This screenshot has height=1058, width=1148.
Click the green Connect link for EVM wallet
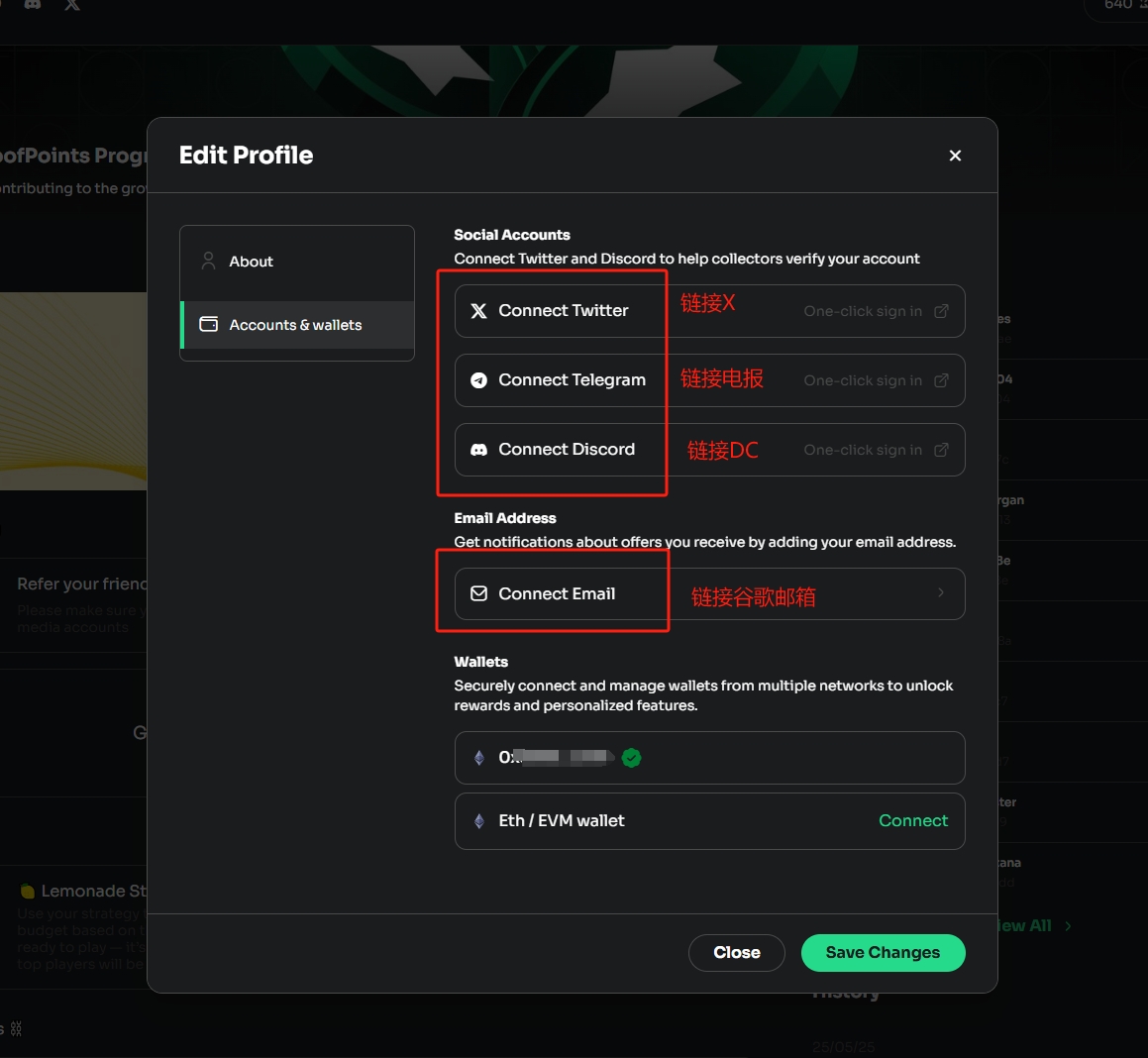click(912, 820)
